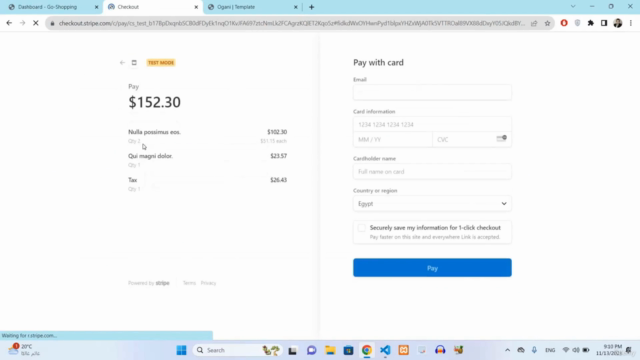Open the Privacy link
Viewport: 640px width, 360px height.
(208, 283)
